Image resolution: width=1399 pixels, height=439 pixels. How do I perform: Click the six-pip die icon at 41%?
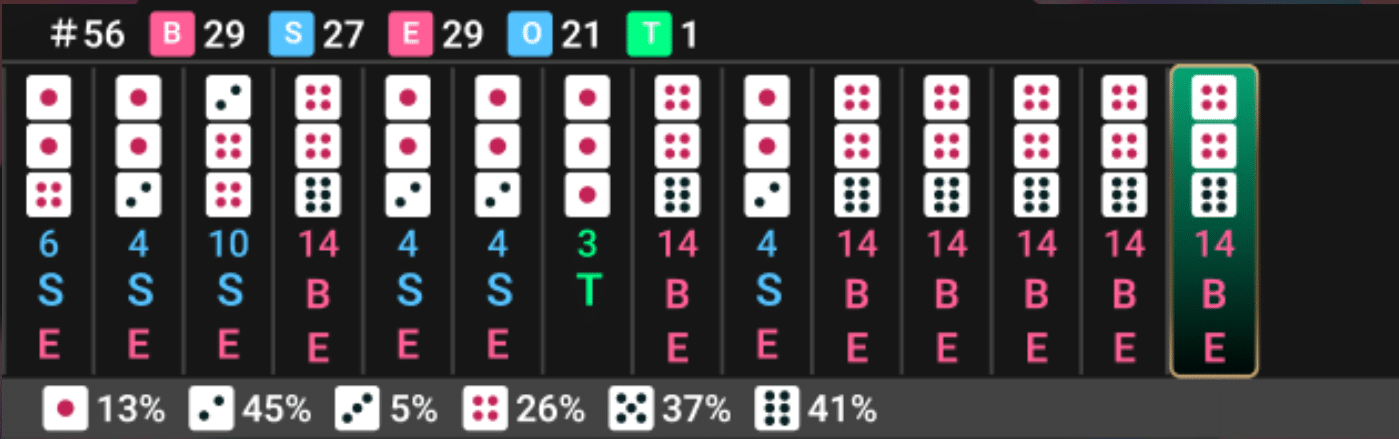click(x=777, y=408)
